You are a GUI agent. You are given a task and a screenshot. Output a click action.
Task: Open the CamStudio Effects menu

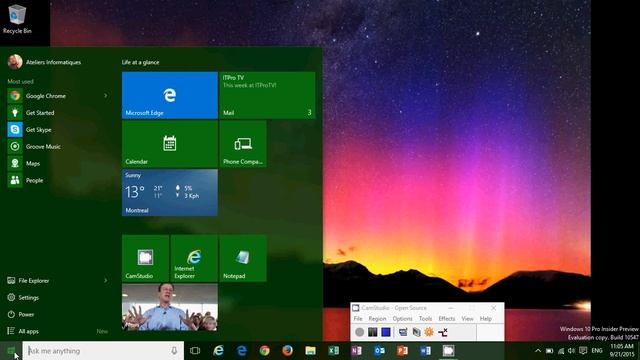tap(447, 318)
